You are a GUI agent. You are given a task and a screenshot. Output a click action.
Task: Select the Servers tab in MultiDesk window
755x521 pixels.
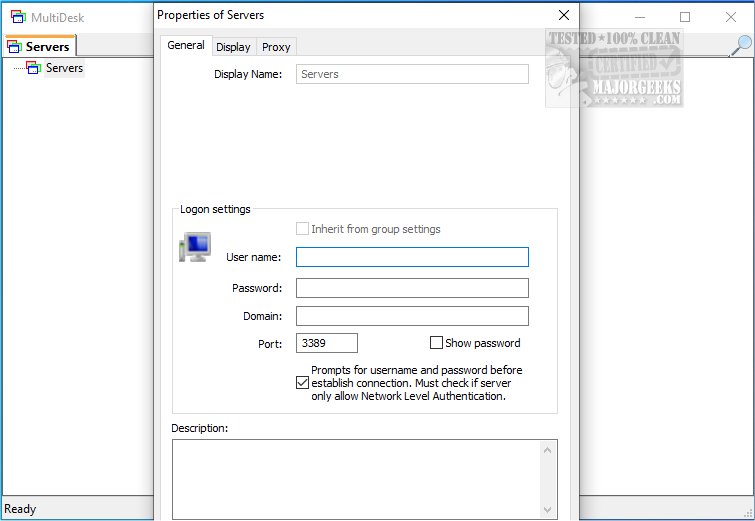(x=39, y=46)
